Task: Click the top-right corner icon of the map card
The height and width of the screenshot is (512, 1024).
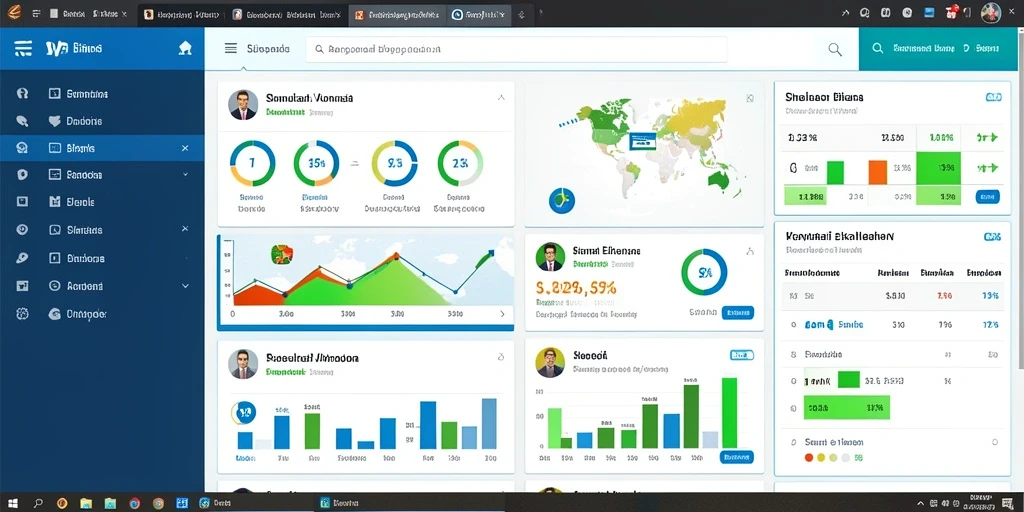Action: click(x=750, y=98)
